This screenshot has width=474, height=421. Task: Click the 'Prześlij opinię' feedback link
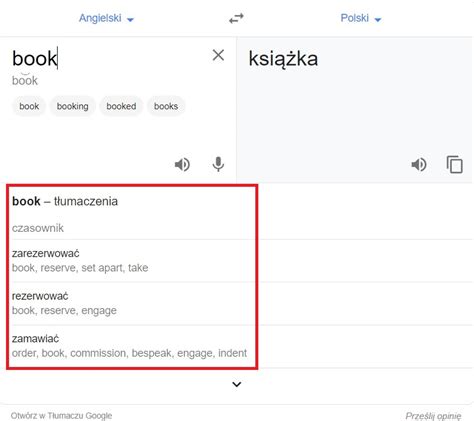click(x=433, y=416)
